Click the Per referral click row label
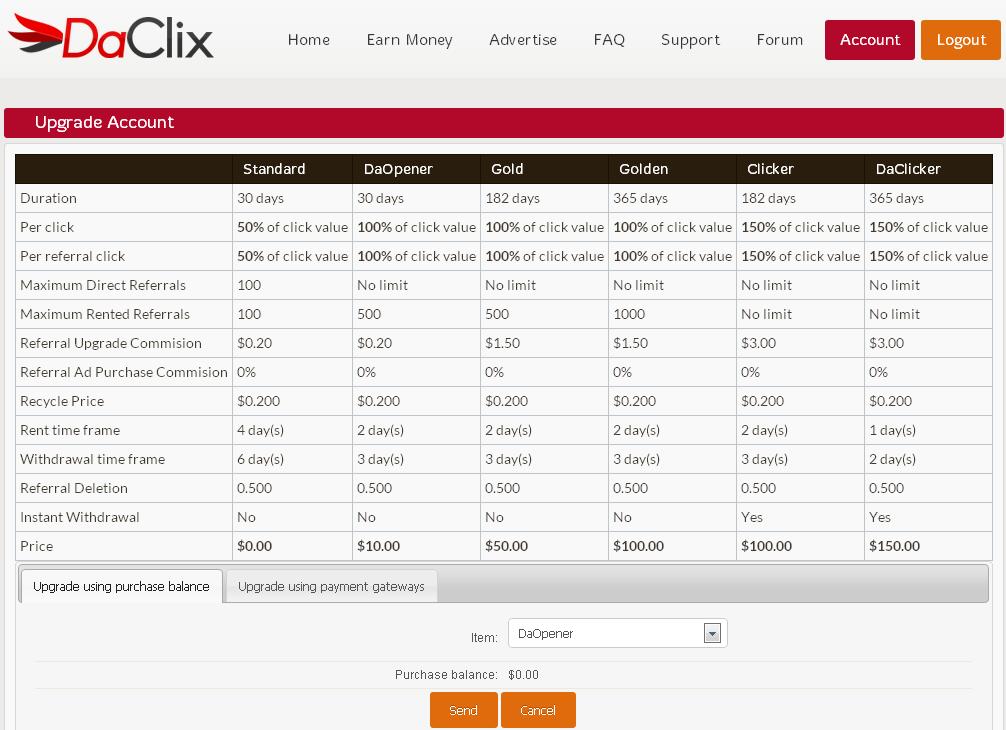The height and width of the screenshot is (730, 1006). [72, 256]
